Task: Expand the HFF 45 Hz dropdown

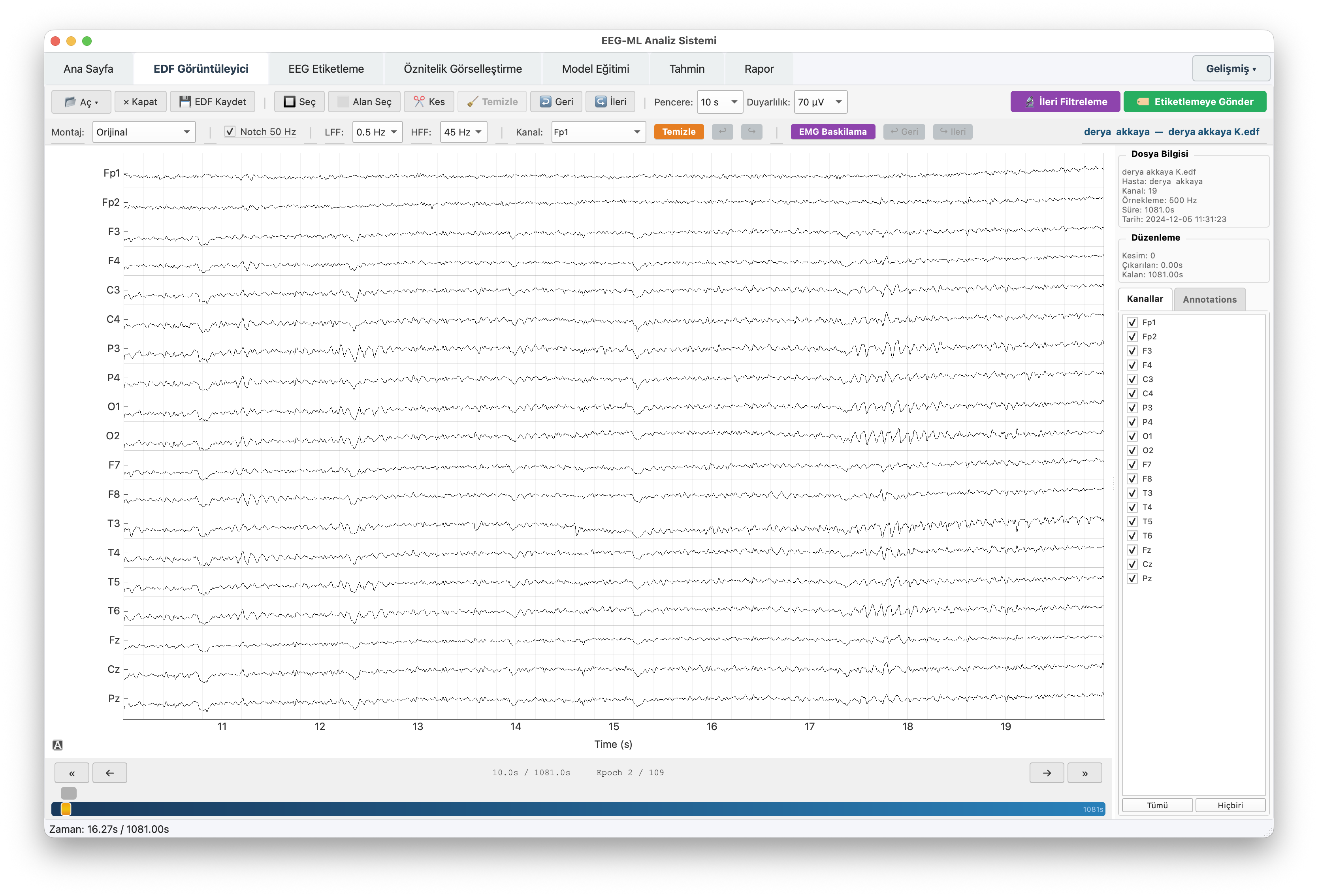Action: [x=463, y=132]
